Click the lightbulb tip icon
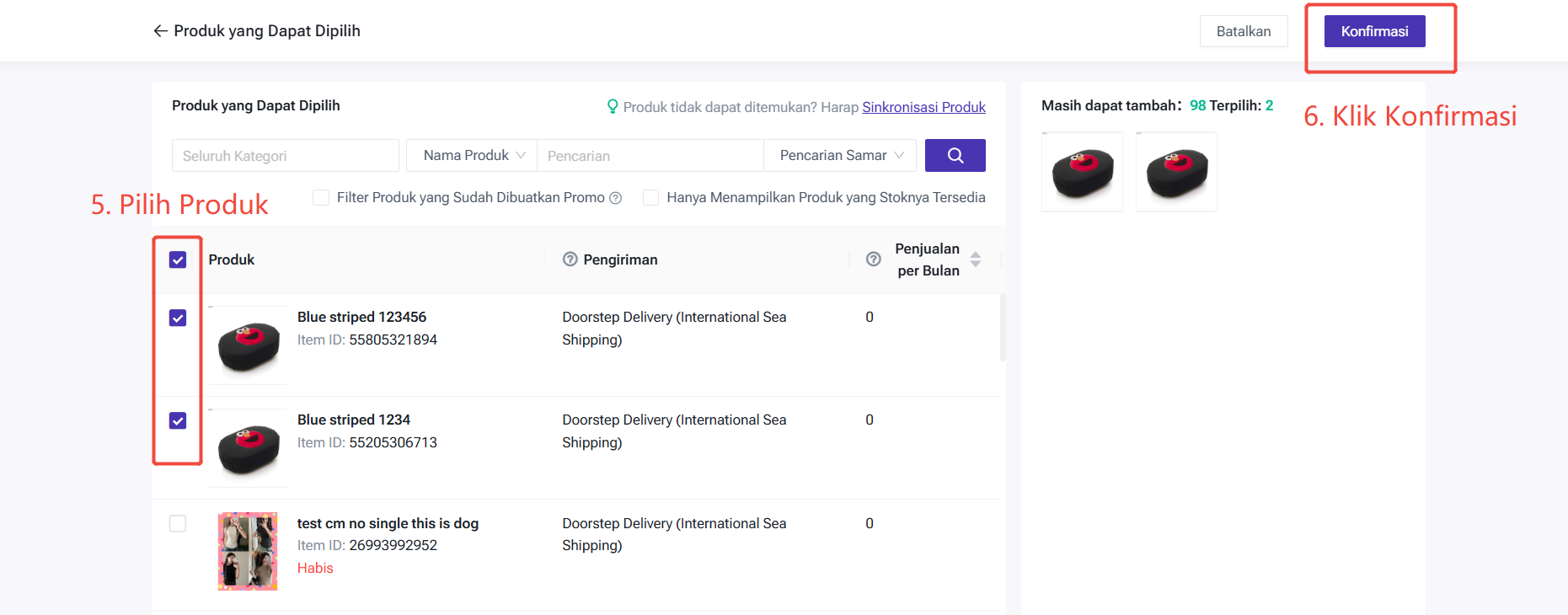This screenshot has height=615, width=1568. [x=613, y=107]
